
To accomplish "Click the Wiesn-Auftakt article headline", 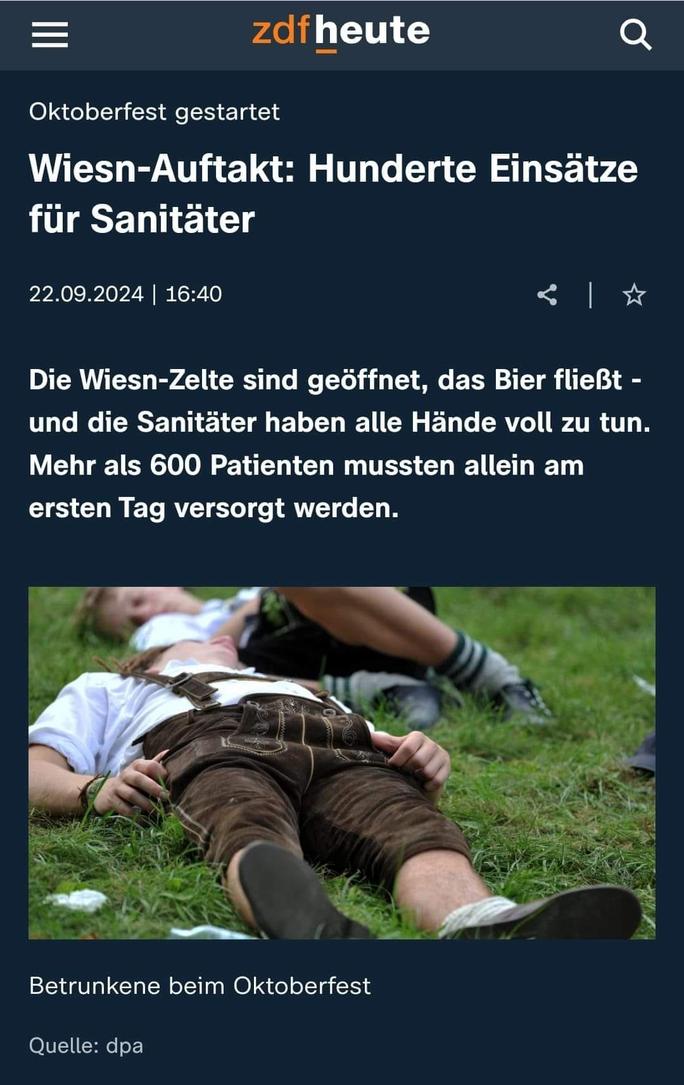I will click(x=333, y=194).
